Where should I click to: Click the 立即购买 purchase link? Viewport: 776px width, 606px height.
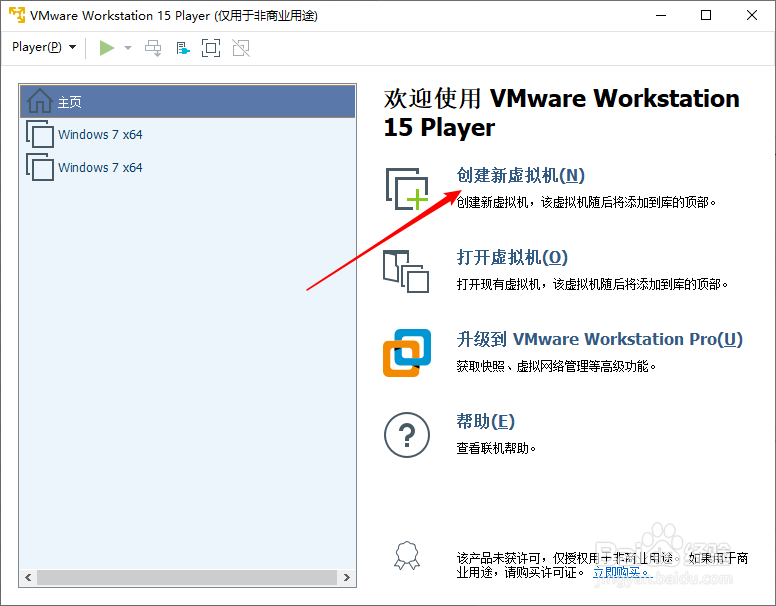pyautogui.click(x=621, y=572)
